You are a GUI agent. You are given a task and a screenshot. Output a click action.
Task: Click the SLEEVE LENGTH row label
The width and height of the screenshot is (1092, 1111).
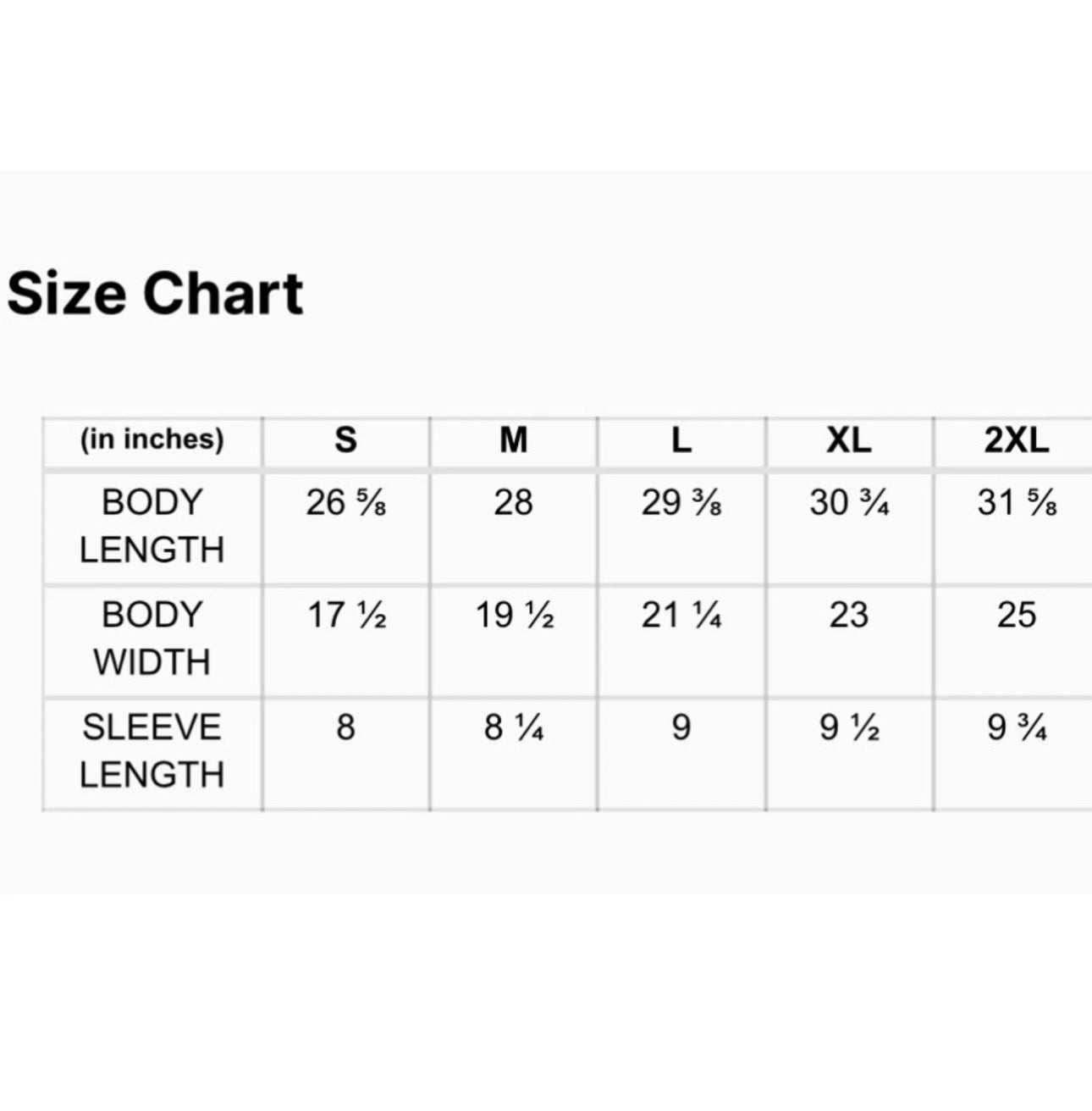coord(152,751)
